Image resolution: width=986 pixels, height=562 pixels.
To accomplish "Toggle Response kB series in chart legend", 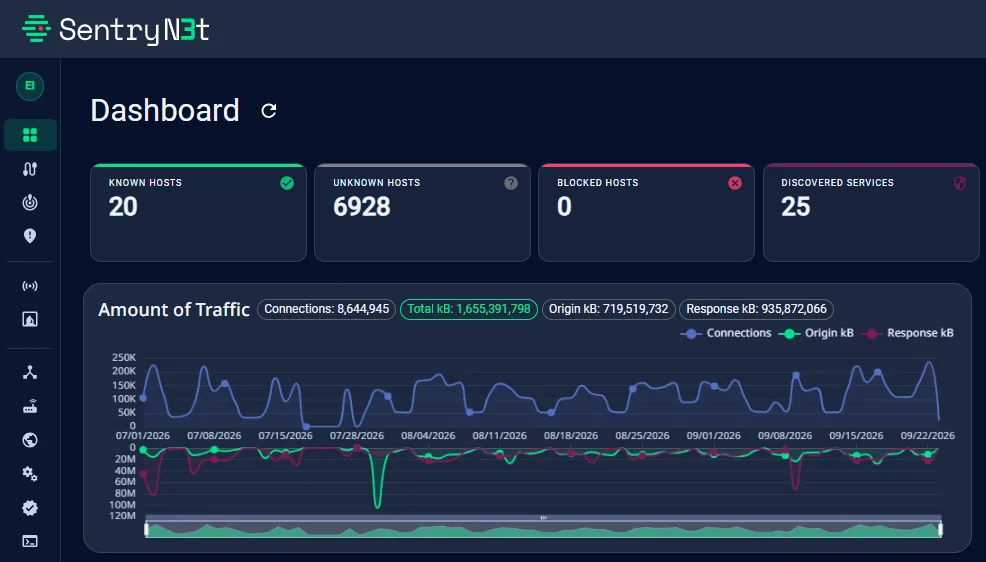I will tap(909, 333).
